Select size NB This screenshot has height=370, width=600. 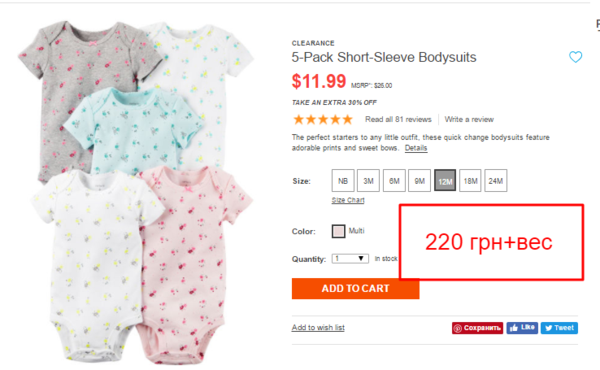click(343, 181)
